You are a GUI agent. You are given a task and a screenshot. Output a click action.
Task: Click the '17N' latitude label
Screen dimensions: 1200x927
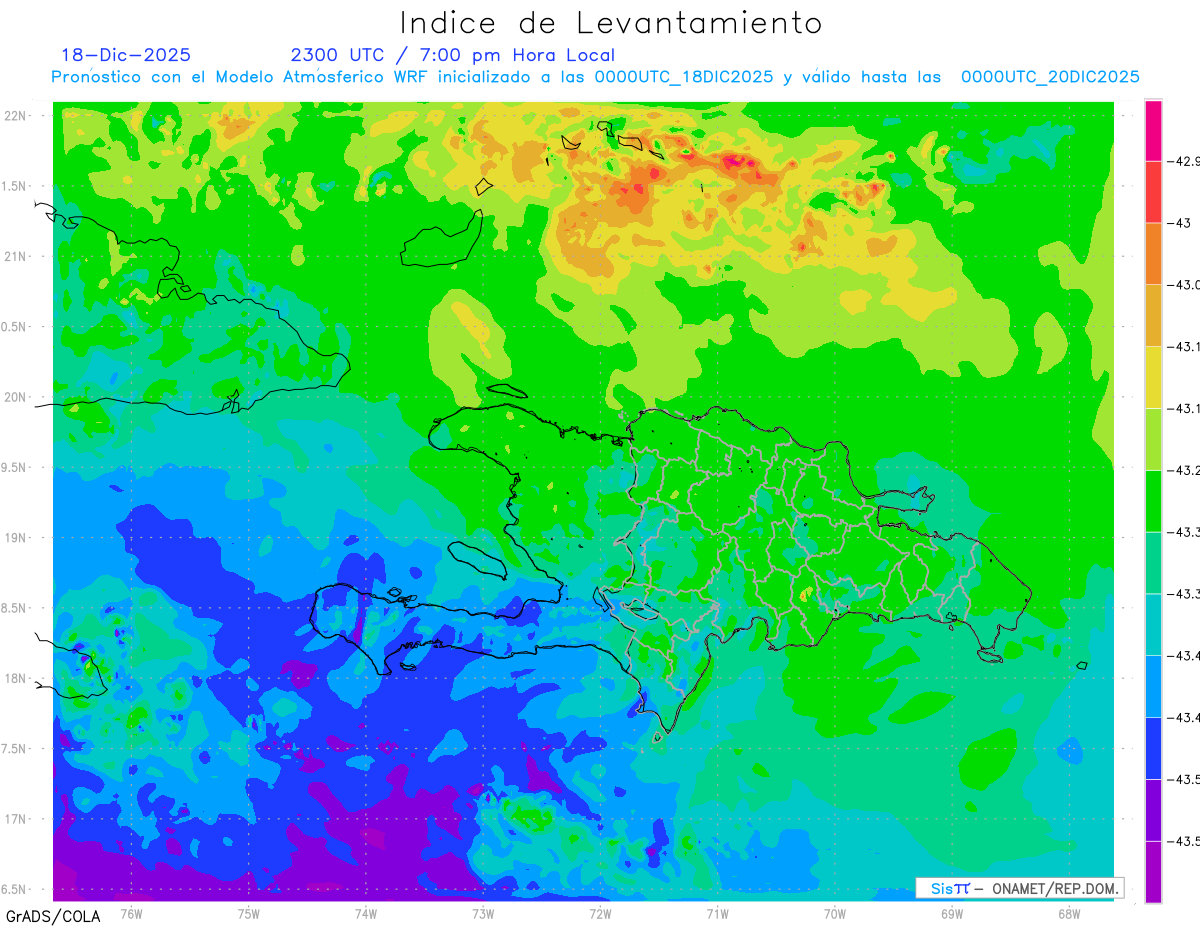pos(17,819)
